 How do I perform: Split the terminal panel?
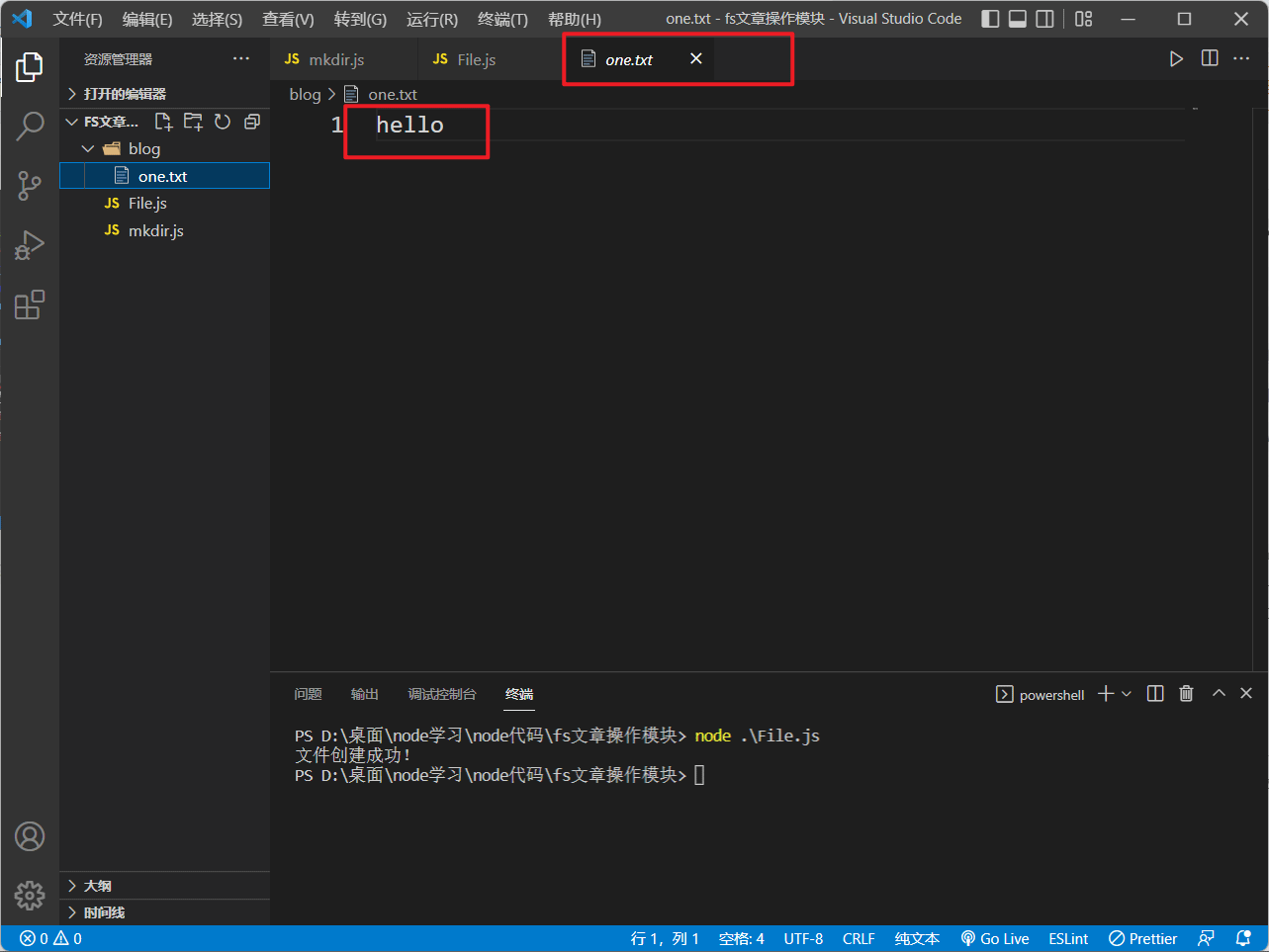tap(1155, 694)
